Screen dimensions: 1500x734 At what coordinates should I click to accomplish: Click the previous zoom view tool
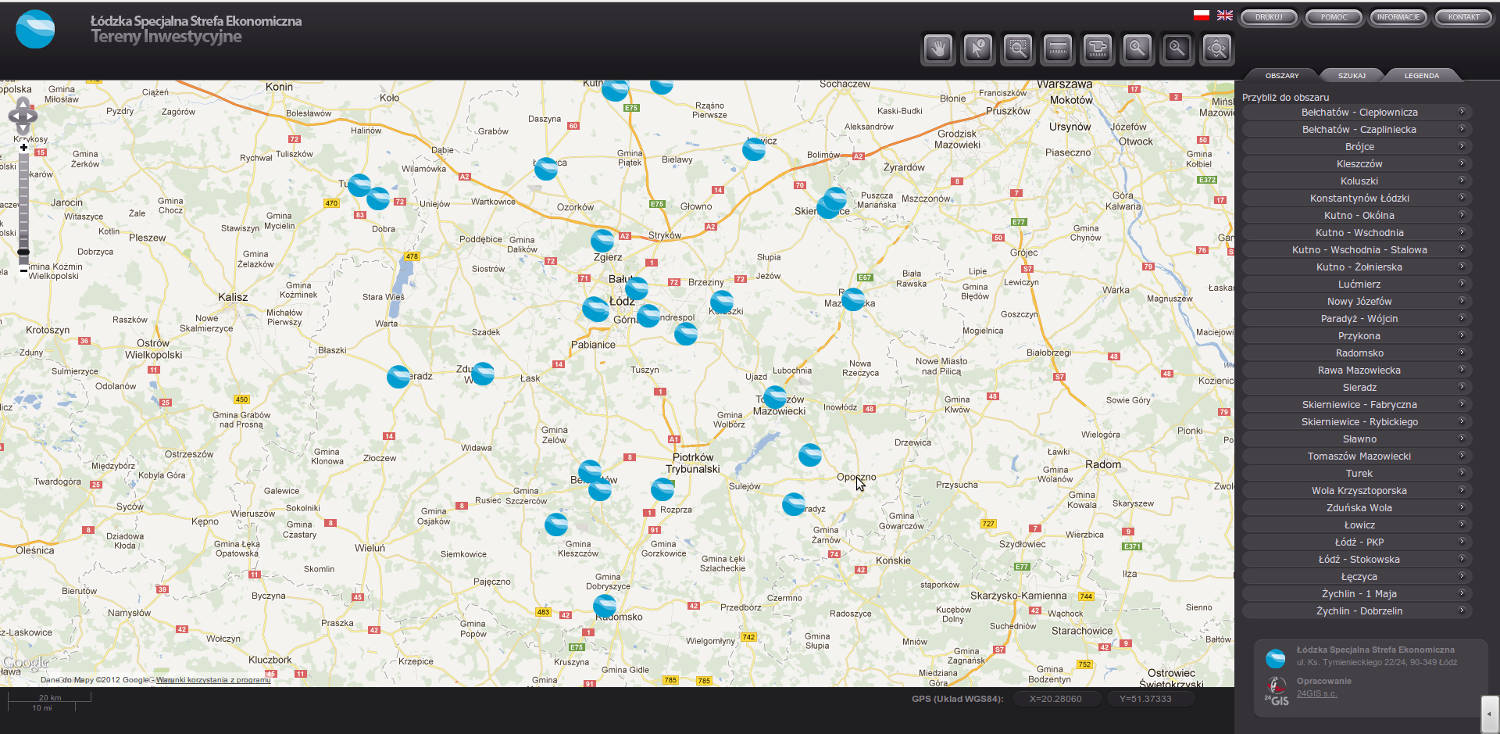point(1136,48)
